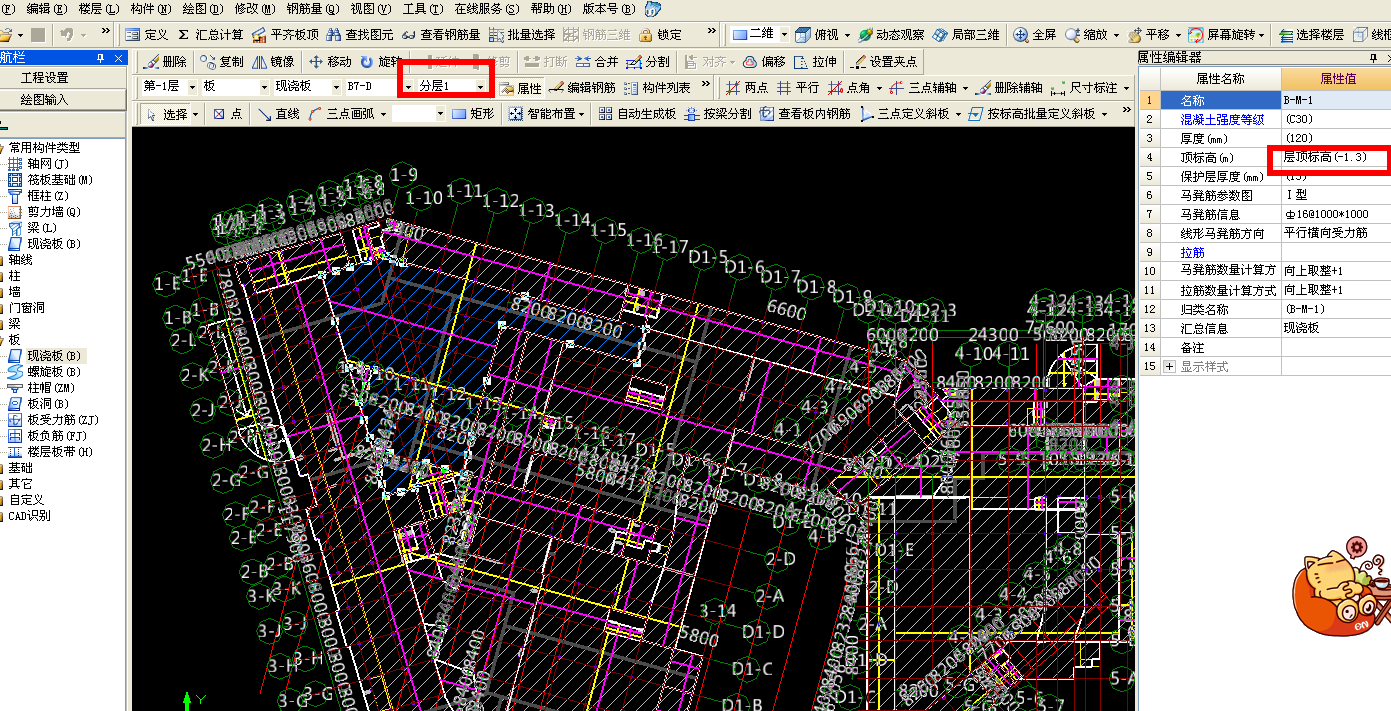Select the 矩形 rectangle drawing tool
Image resolution: width=1391 pixels, height=711 pixels.
473,114
